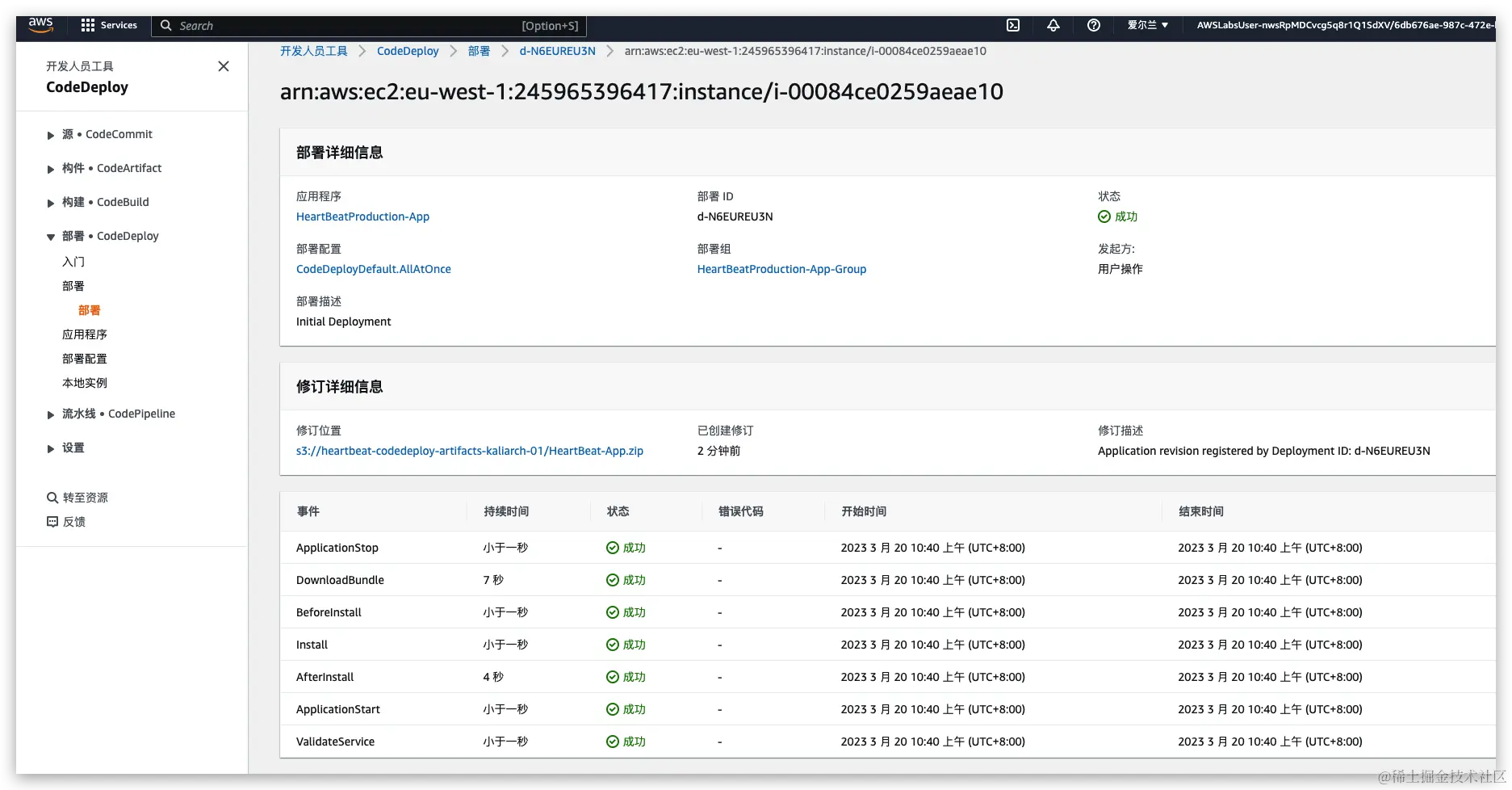This screenshot has height=790, width=1512.
Task: Click success check icon in BeforeInstall row
Action: [x=613, y=612]
